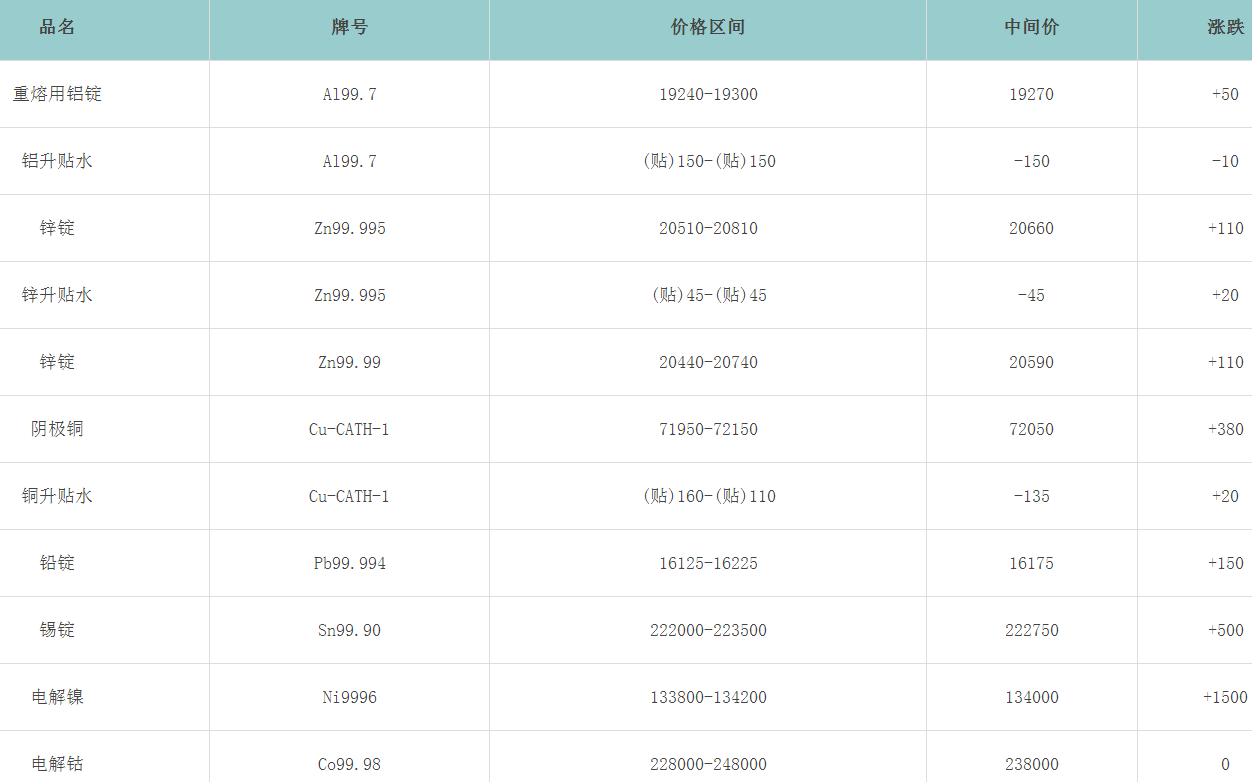Image resolution: width=1252 pixels, height=782 pixels.
Task: Select the 涨跌 column header
Action: 1224,28
